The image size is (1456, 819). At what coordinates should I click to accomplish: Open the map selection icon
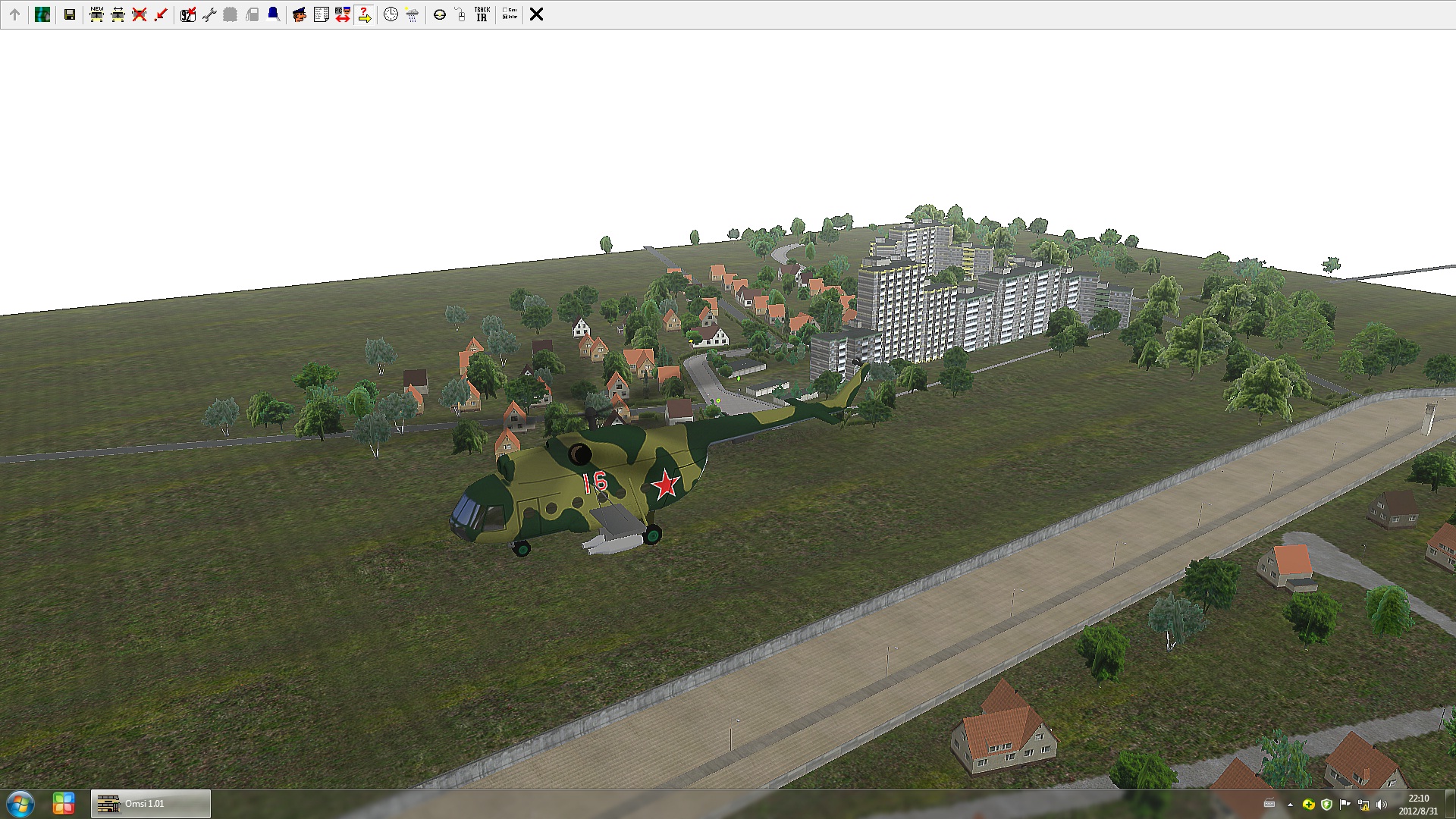(42, 14)
